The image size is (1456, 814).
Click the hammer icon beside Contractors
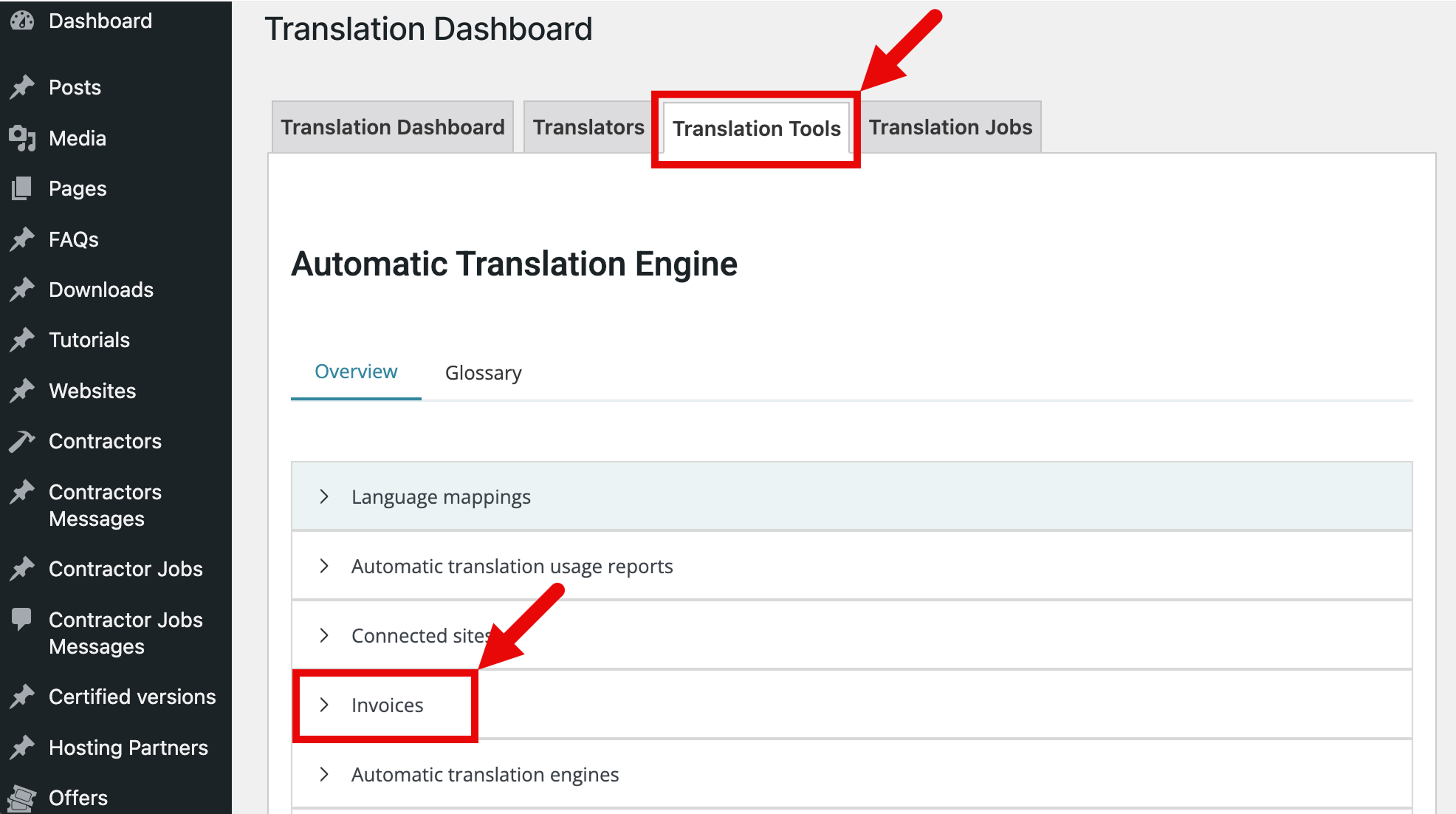point(22,441)
